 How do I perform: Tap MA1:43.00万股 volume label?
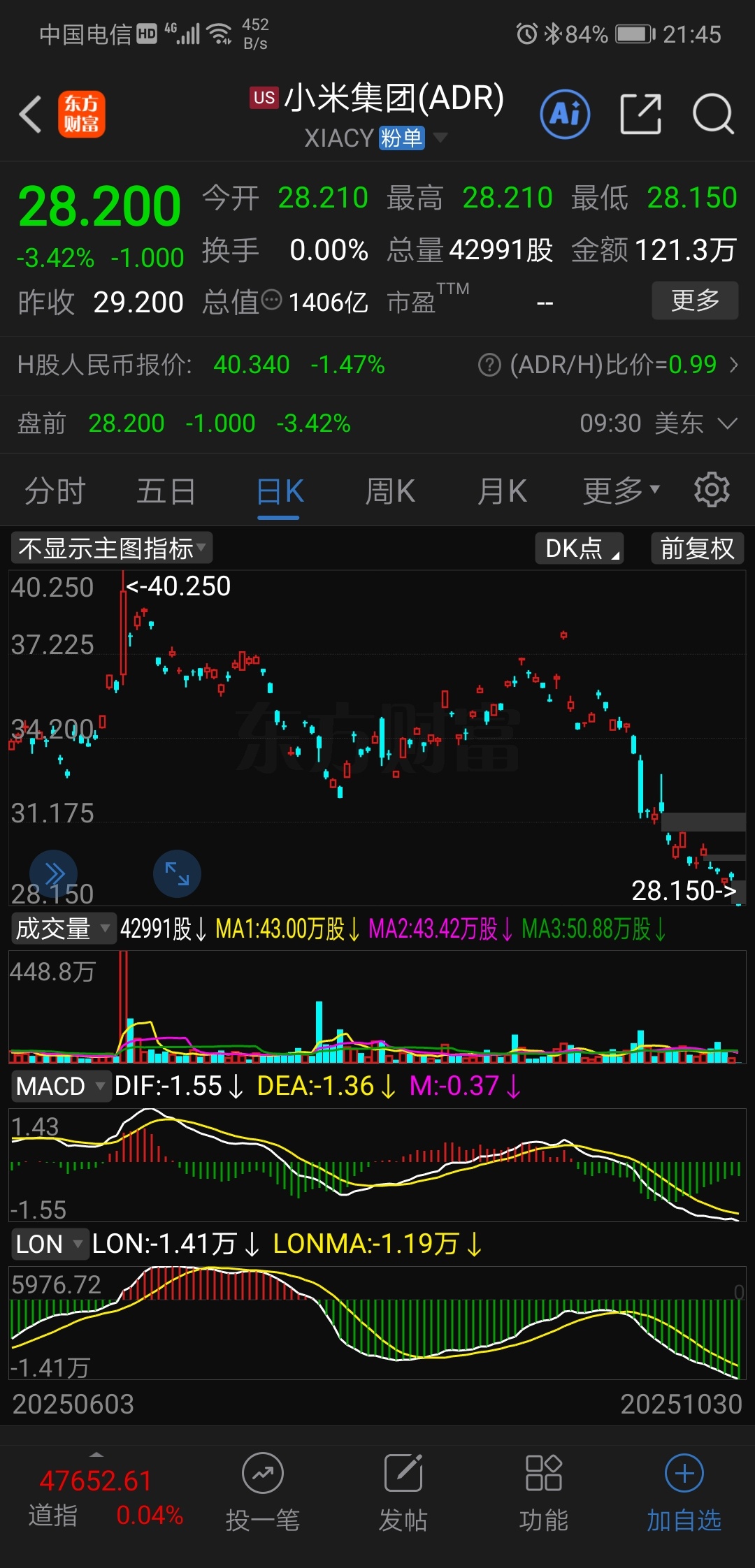[x=287, y=929]
